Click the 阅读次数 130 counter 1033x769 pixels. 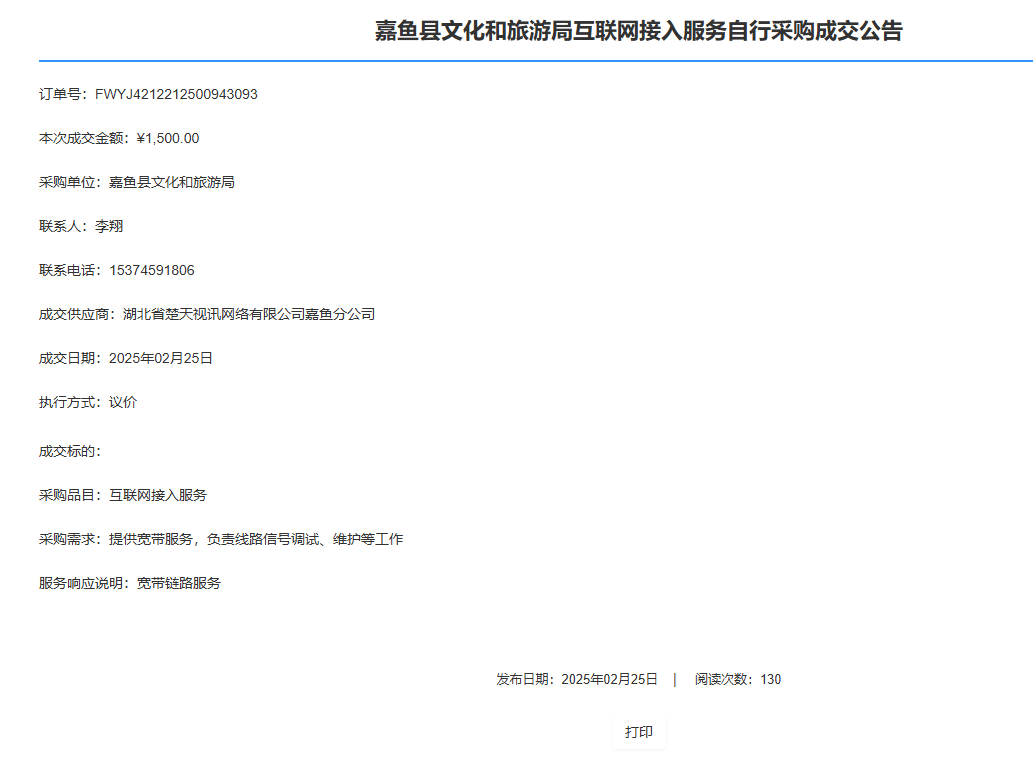[x=738, y=679]
